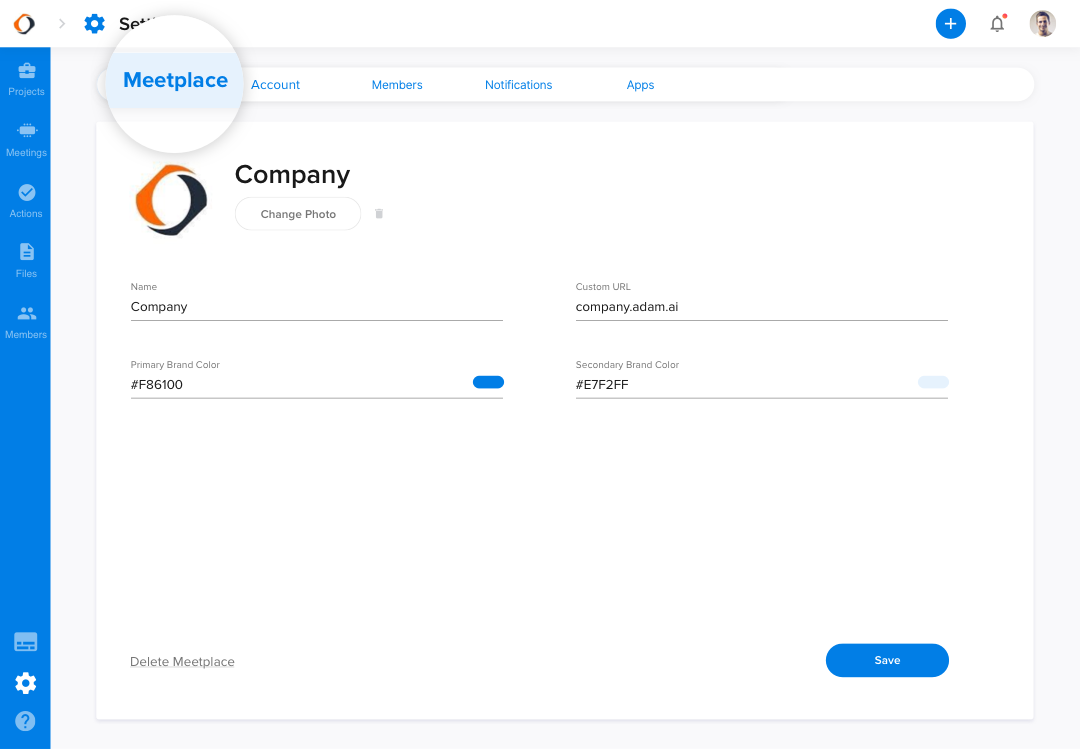Open settings gear at sidebar bottom
Image resolution: width=1080 pixels, height=749 pixels.
(26, 684)
